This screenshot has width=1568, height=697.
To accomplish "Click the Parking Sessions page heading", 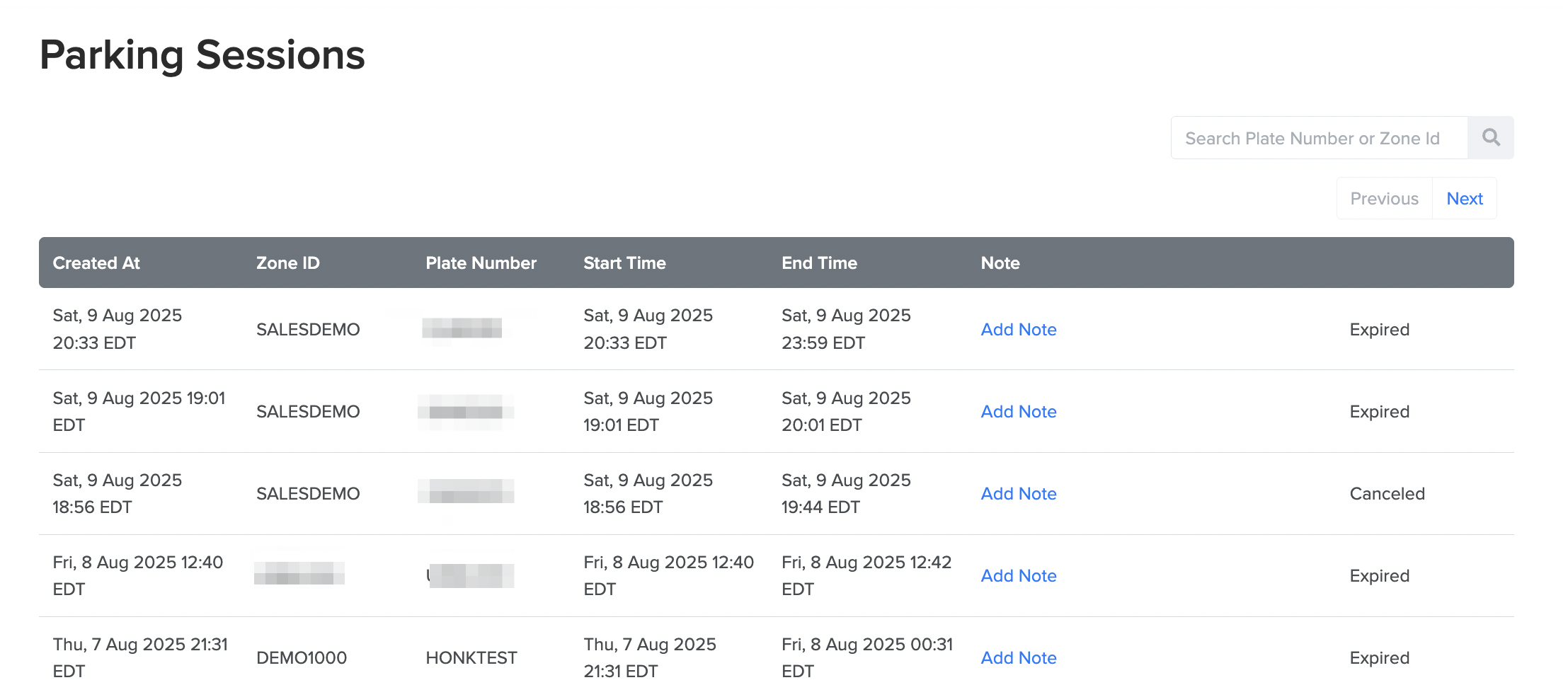I will 202,55.
